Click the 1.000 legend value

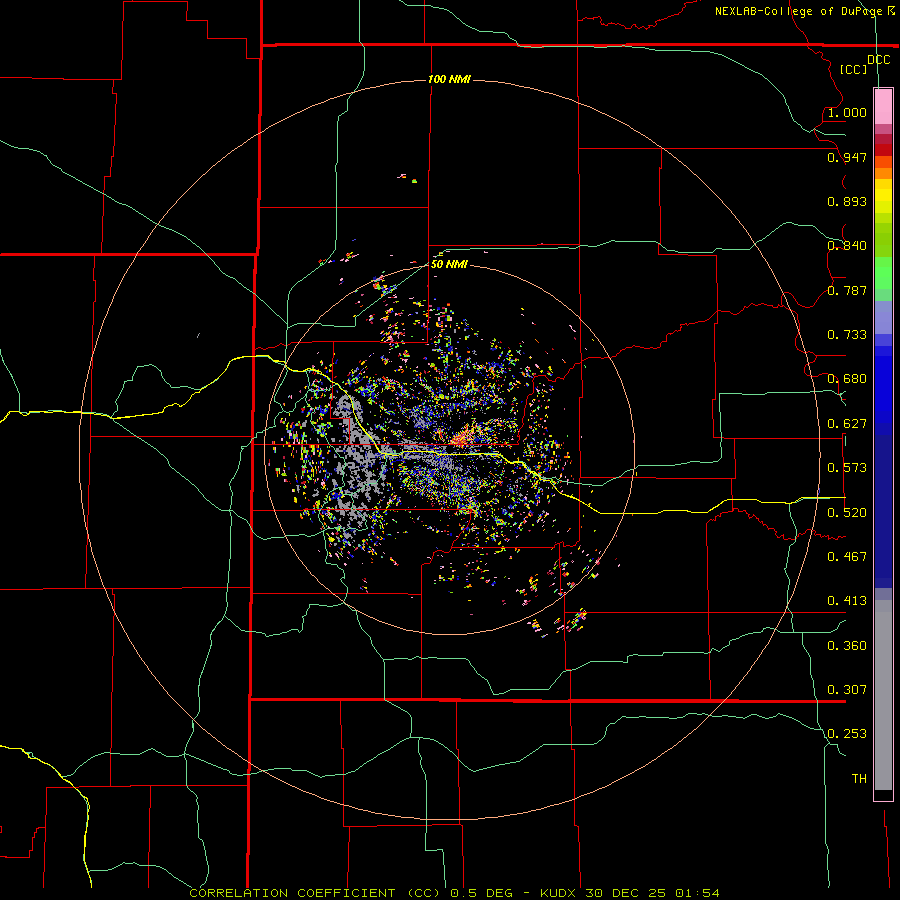coord(847,112)
